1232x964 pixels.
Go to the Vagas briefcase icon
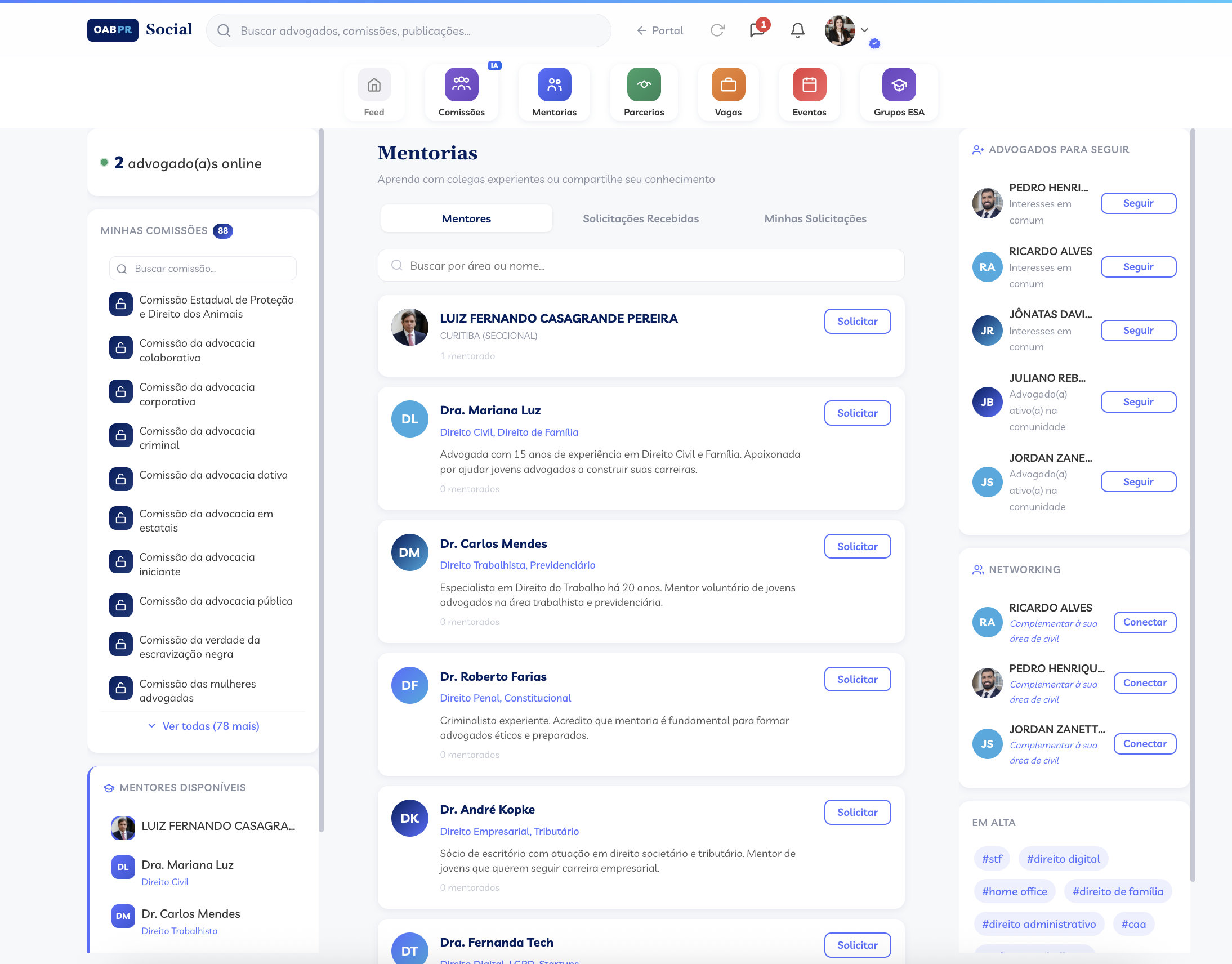[x=727, y=85]
